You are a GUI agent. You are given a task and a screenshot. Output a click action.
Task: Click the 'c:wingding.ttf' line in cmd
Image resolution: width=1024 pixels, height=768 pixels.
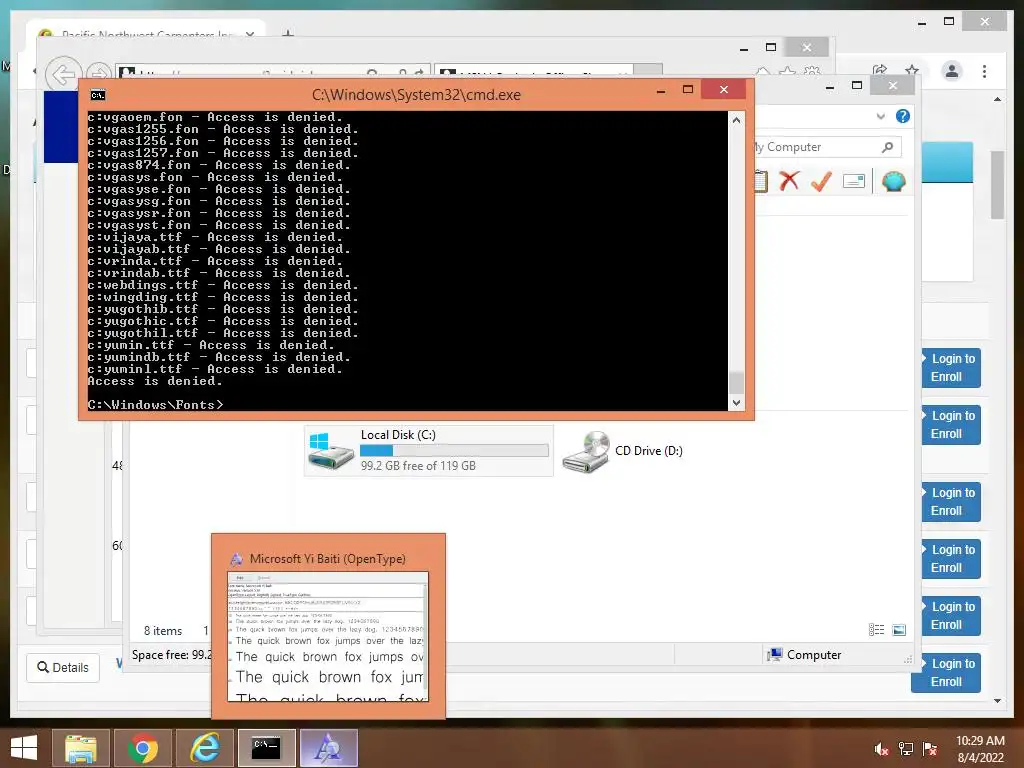click(223, 297)
